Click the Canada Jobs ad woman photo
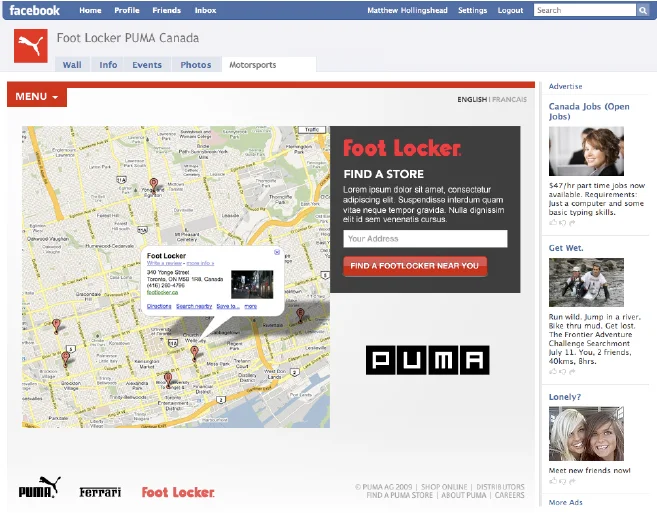 coord(586,151)
